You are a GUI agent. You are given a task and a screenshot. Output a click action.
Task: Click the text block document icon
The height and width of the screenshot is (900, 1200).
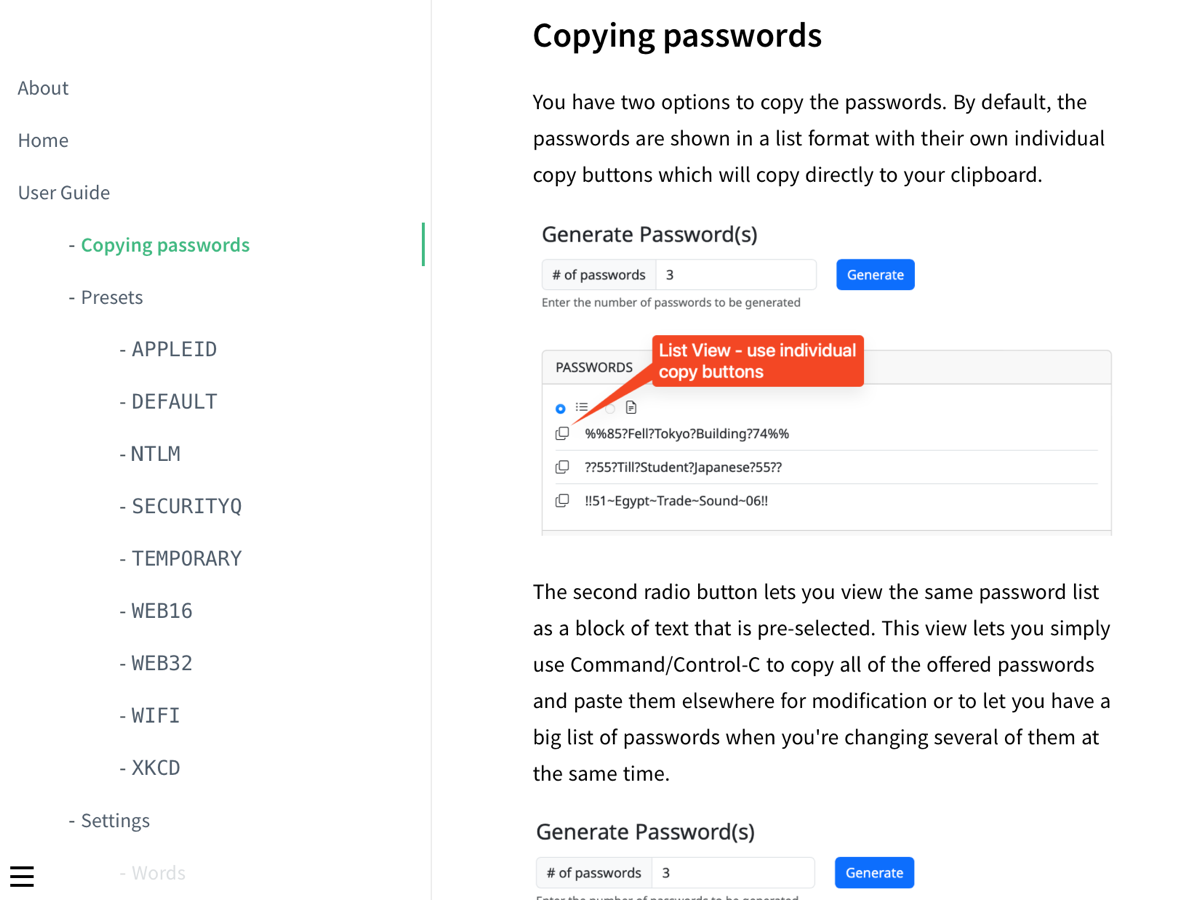631,408
